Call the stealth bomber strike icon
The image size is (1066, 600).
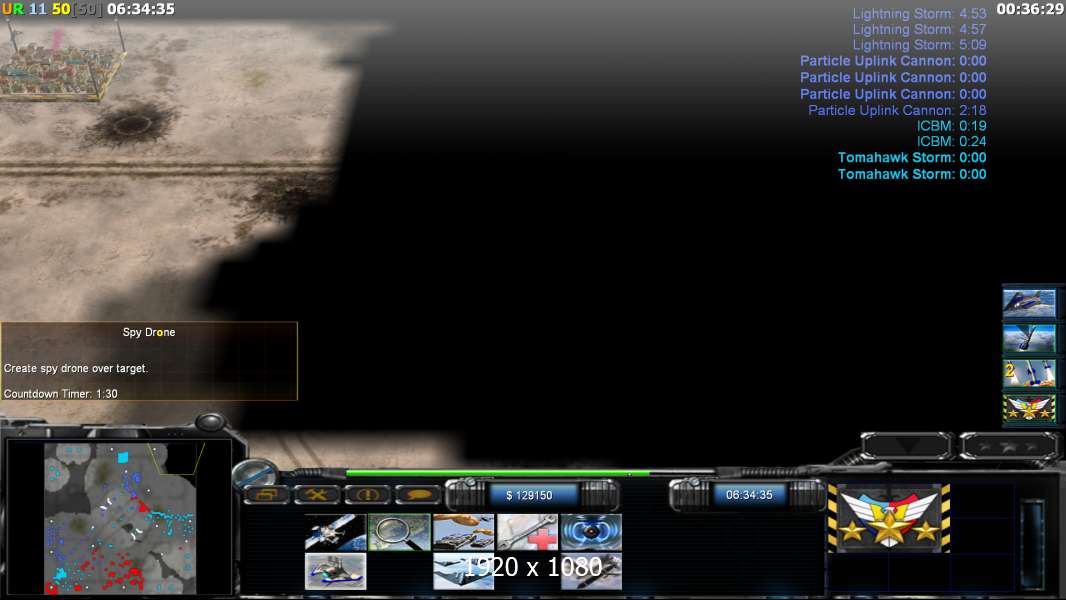pyautogui.click(x=464, y=571)
